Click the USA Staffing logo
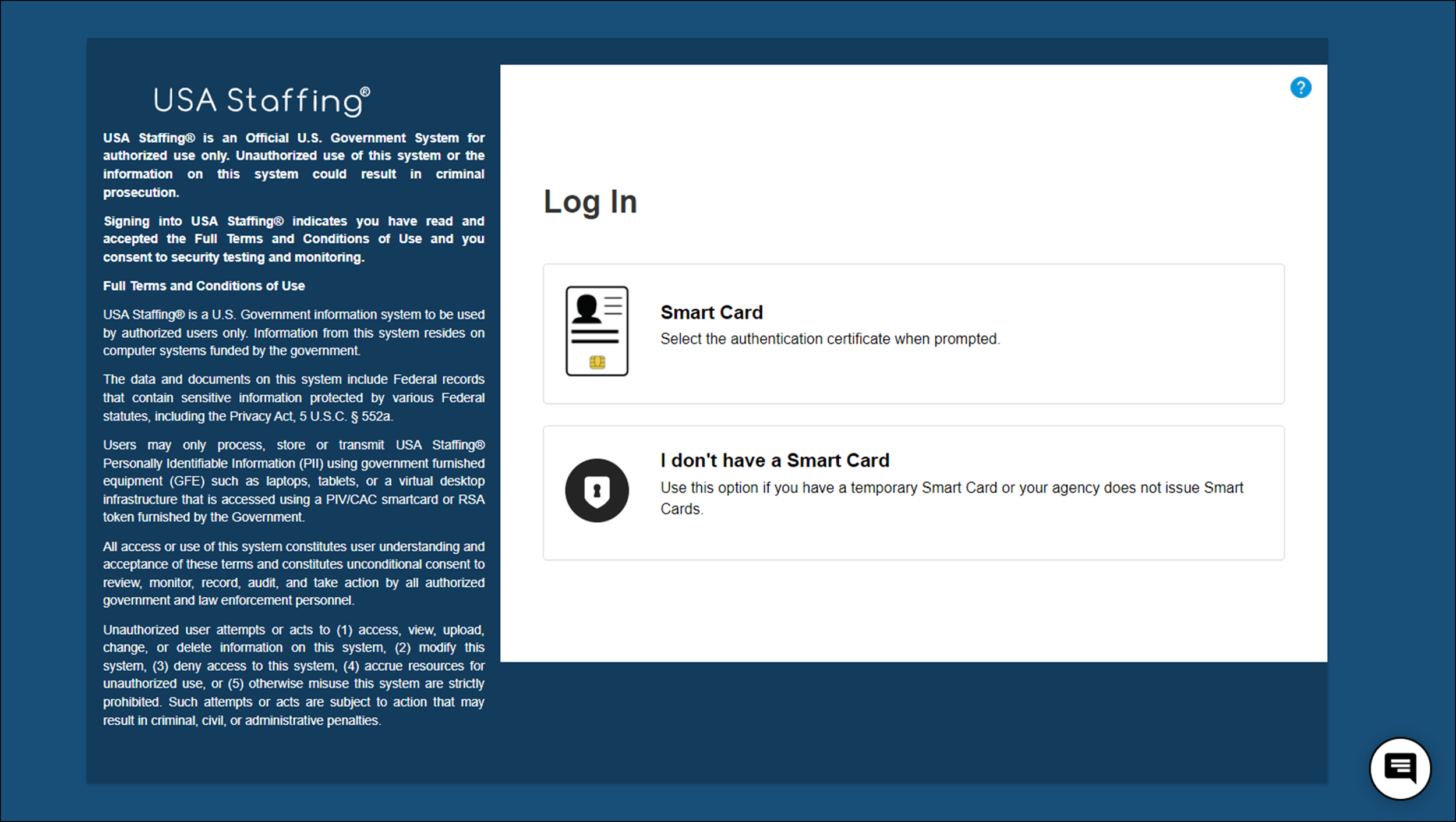1456x822 pixels. (261, 100)
